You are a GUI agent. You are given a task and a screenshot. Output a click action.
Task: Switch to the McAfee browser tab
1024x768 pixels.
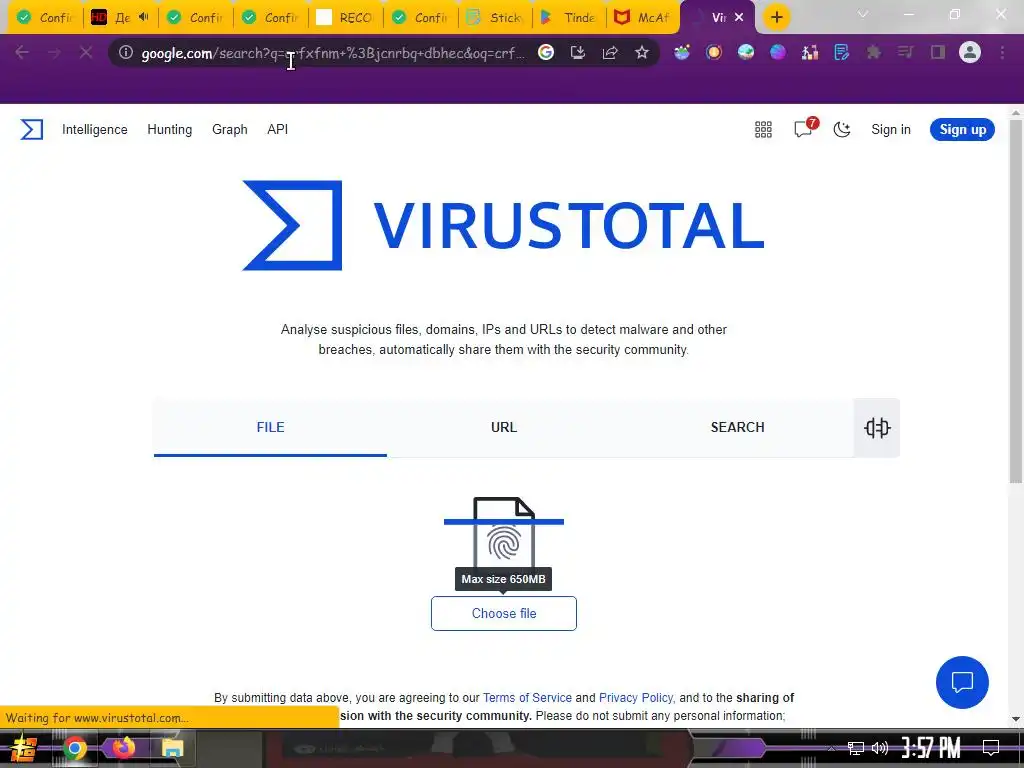click(643, 18)
